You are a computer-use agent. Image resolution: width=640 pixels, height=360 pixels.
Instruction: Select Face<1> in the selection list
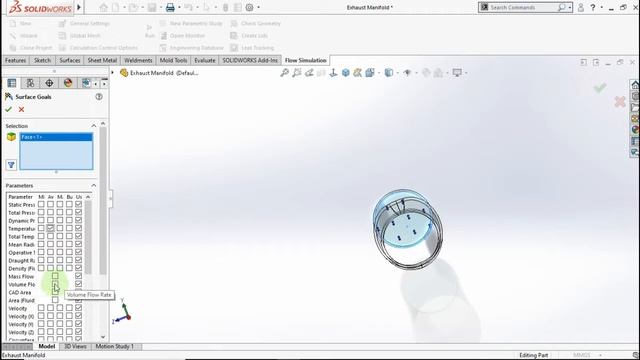point(56,137)
